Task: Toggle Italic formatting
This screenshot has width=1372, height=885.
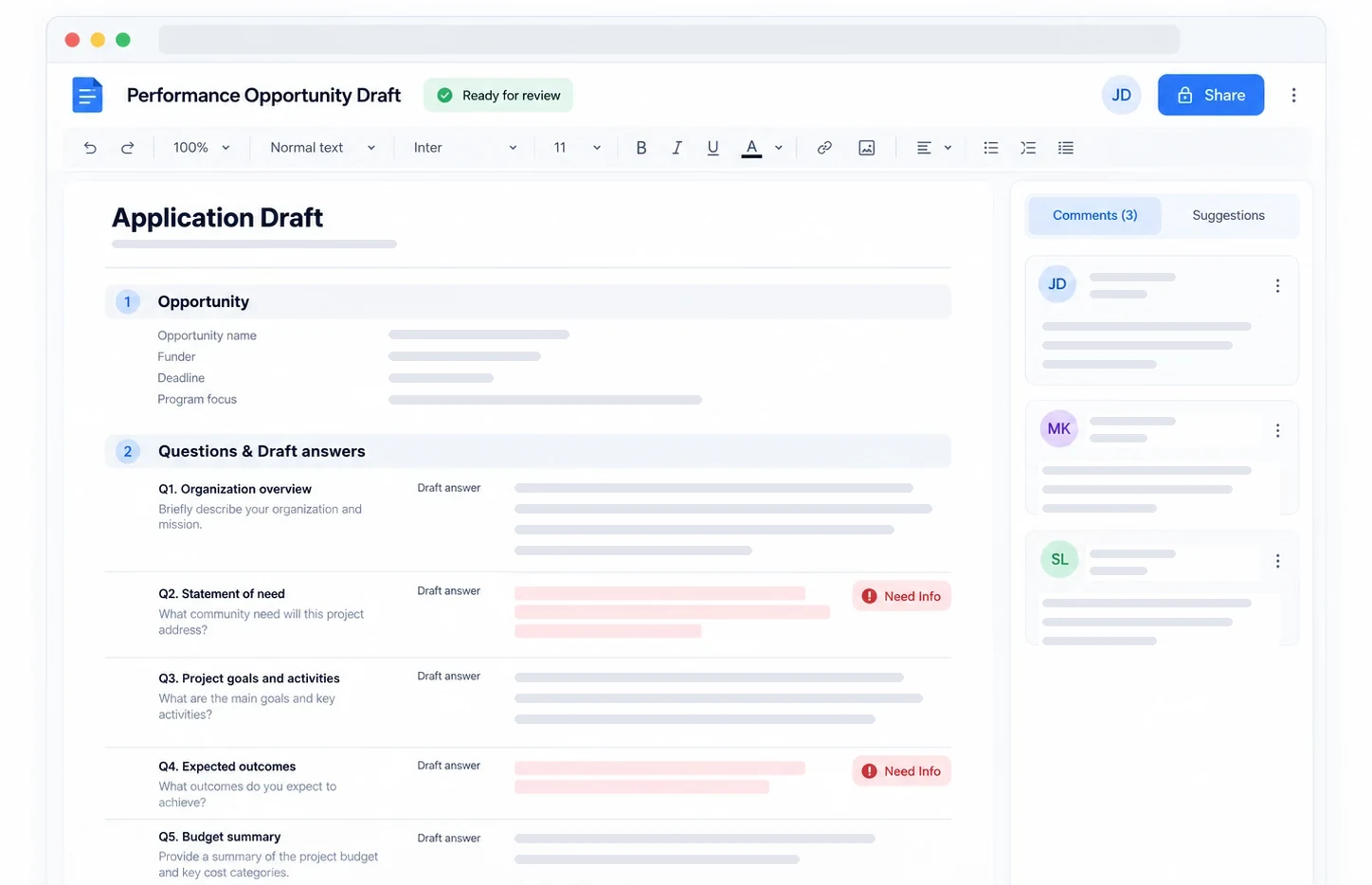Action: coord(677,148)
